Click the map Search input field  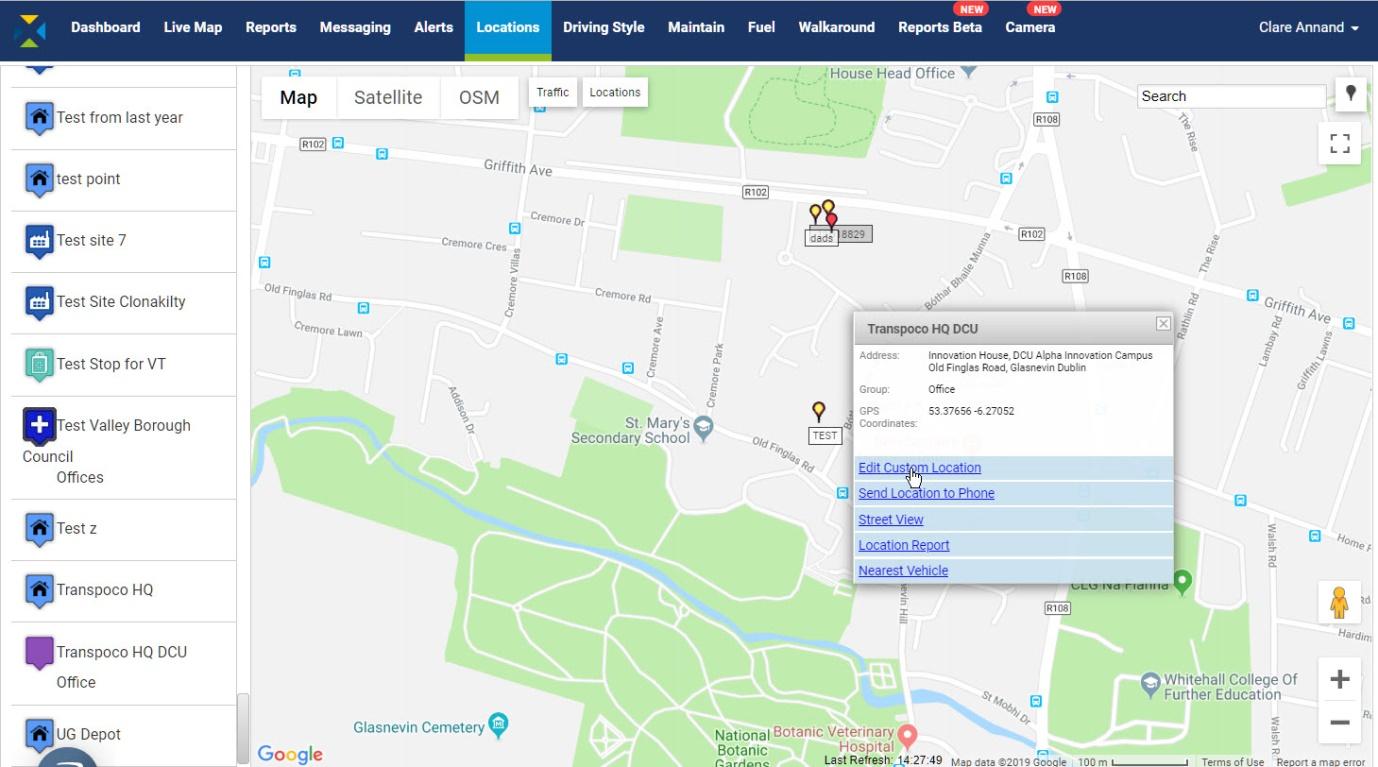pos(1232,96)
